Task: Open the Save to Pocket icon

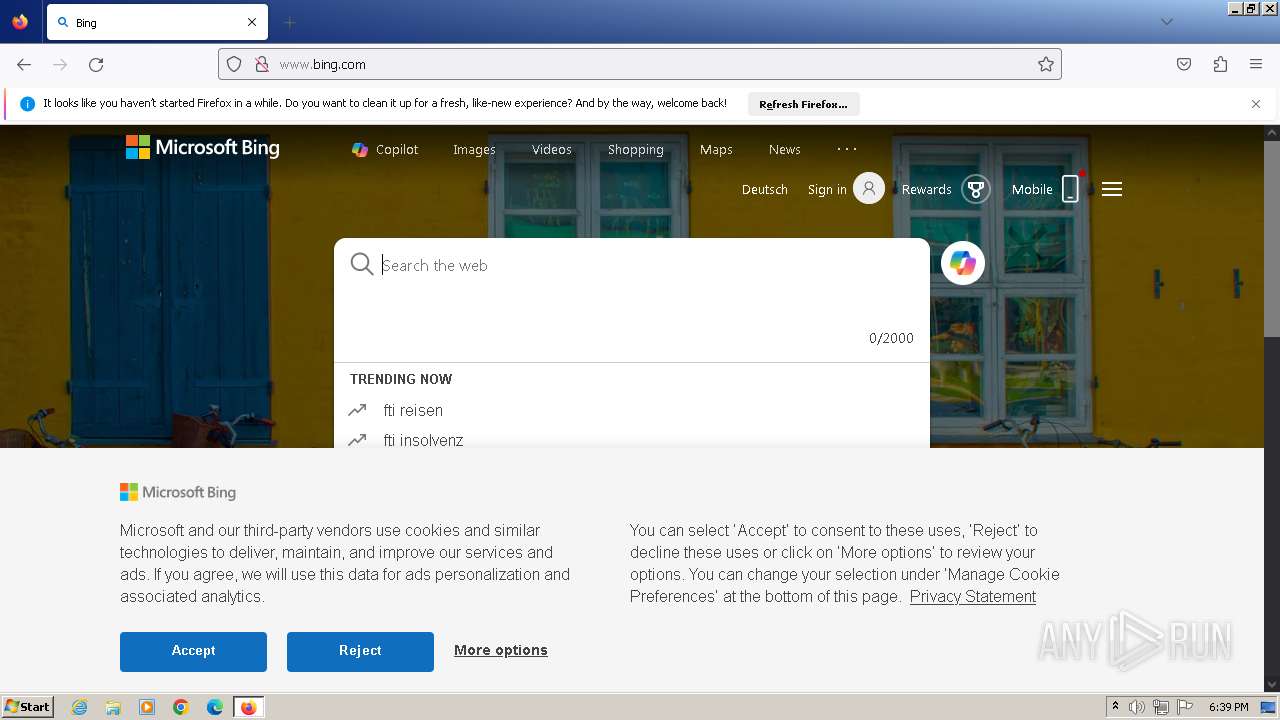Action: [1184, 64]
